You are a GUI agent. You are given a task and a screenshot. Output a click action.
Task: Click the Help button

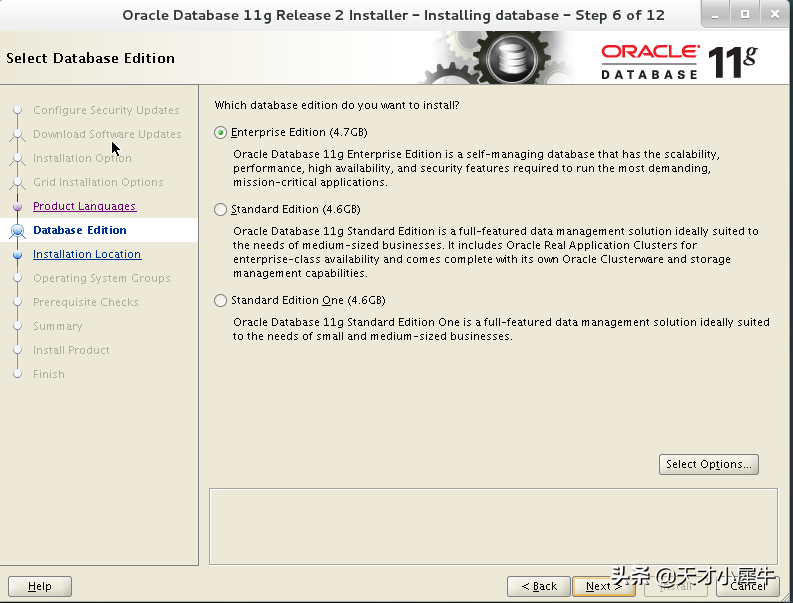[40, 586]
